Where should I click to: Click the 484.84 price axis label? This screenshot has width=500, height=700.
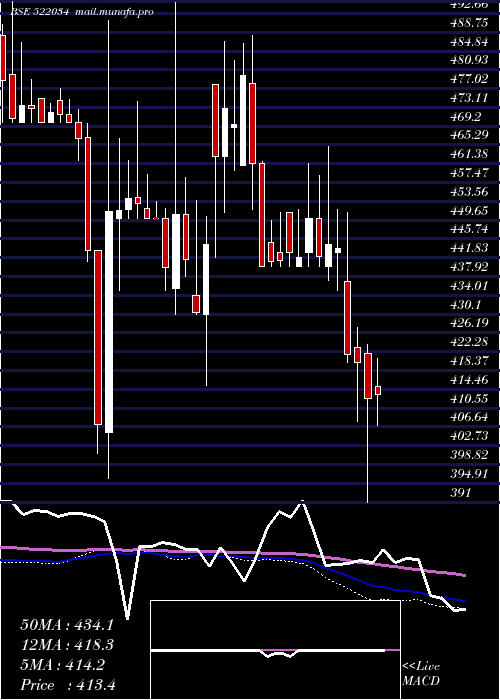pyautogui.click(x=470, y=42)
